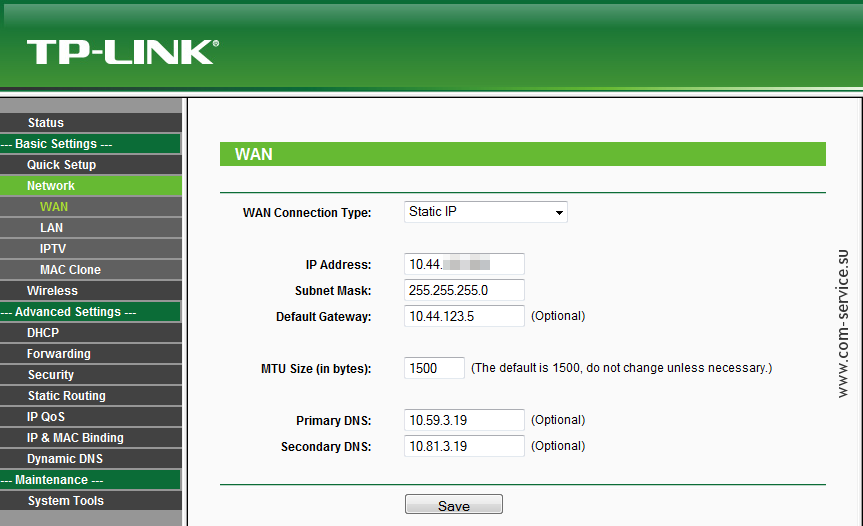Click the Primary DNS label
The image size is (863, 526).
(x=334, y=421)
